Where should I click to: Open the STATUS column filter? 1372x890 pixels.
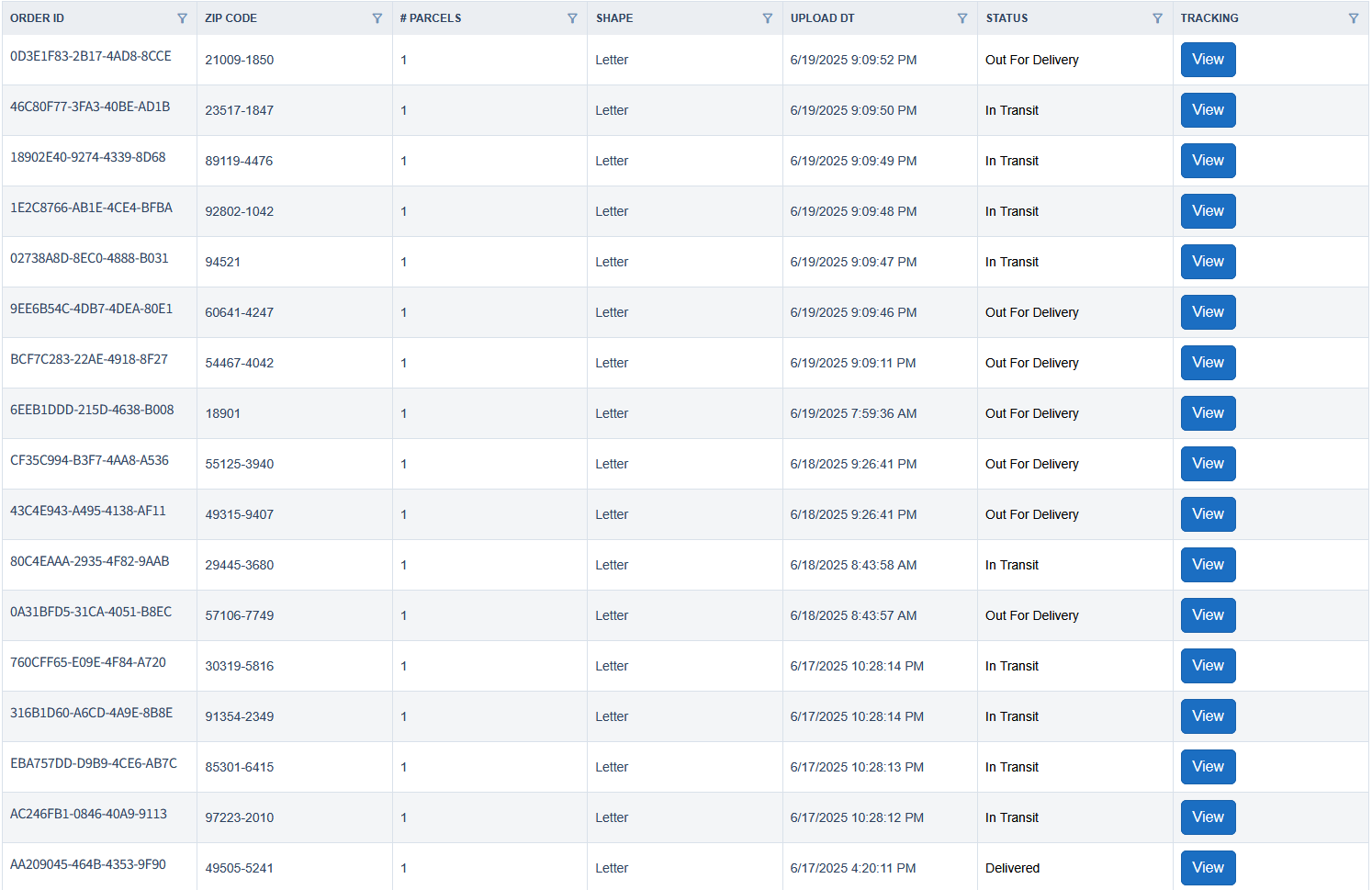(1157, 18)
